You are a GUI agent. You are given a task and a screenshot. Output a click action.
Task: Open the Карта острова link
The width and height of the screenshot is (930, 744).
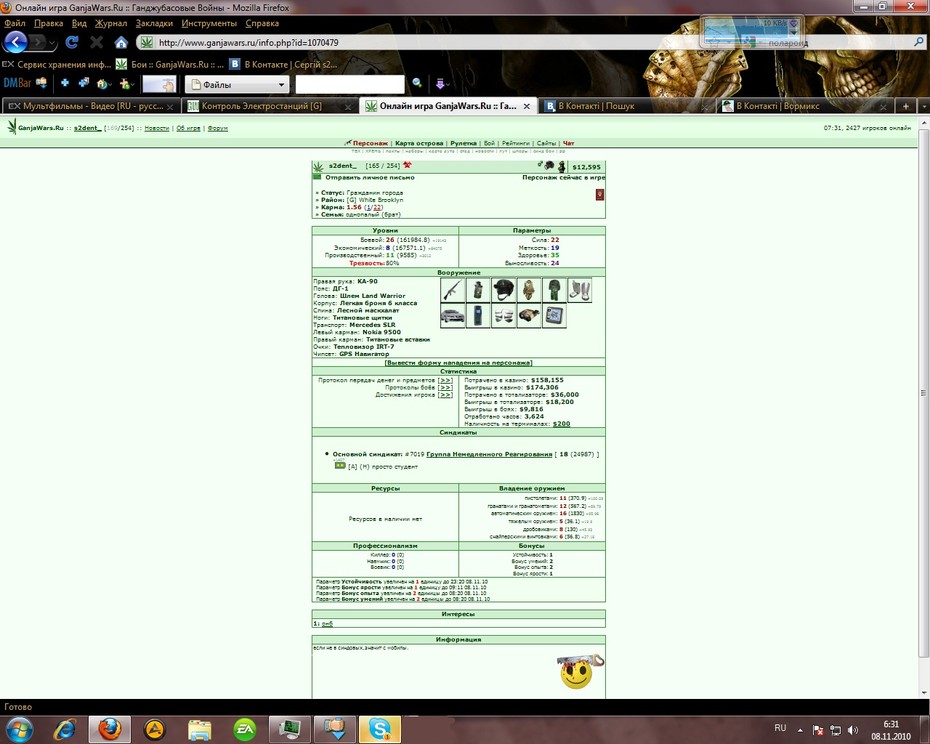click(419, 143)
